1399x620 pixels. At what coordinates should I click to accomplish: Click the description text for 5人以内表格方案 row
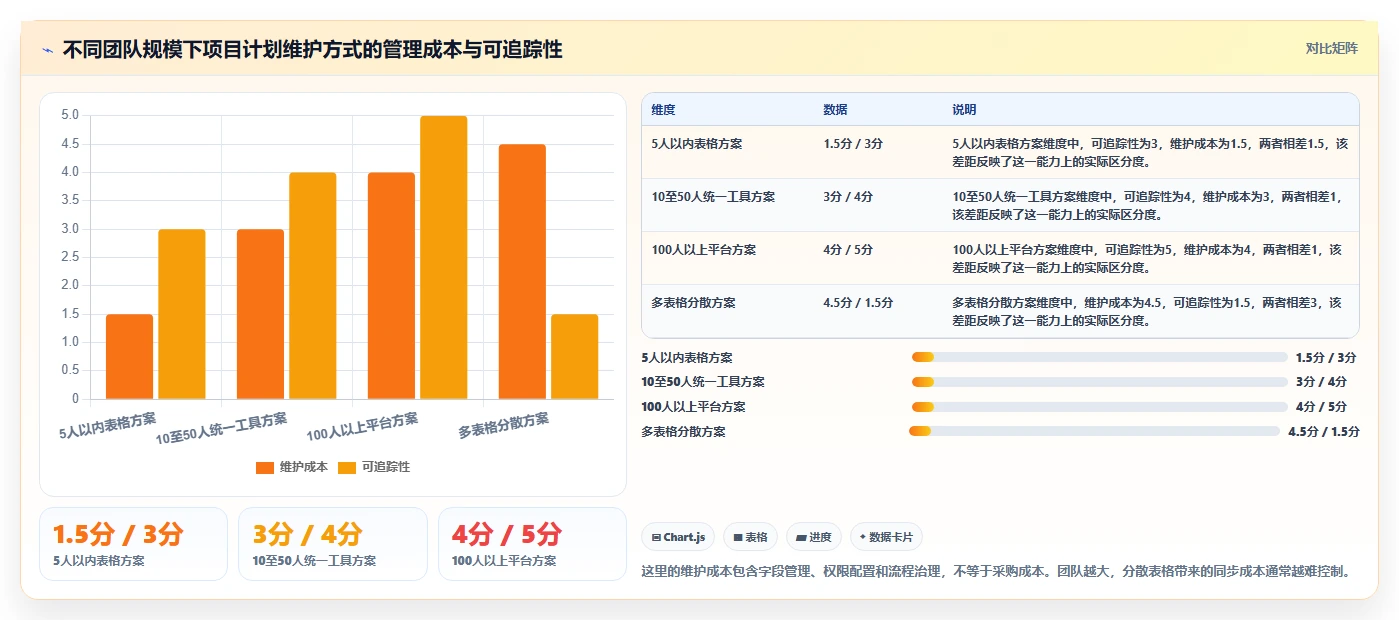coord(1150,152)
